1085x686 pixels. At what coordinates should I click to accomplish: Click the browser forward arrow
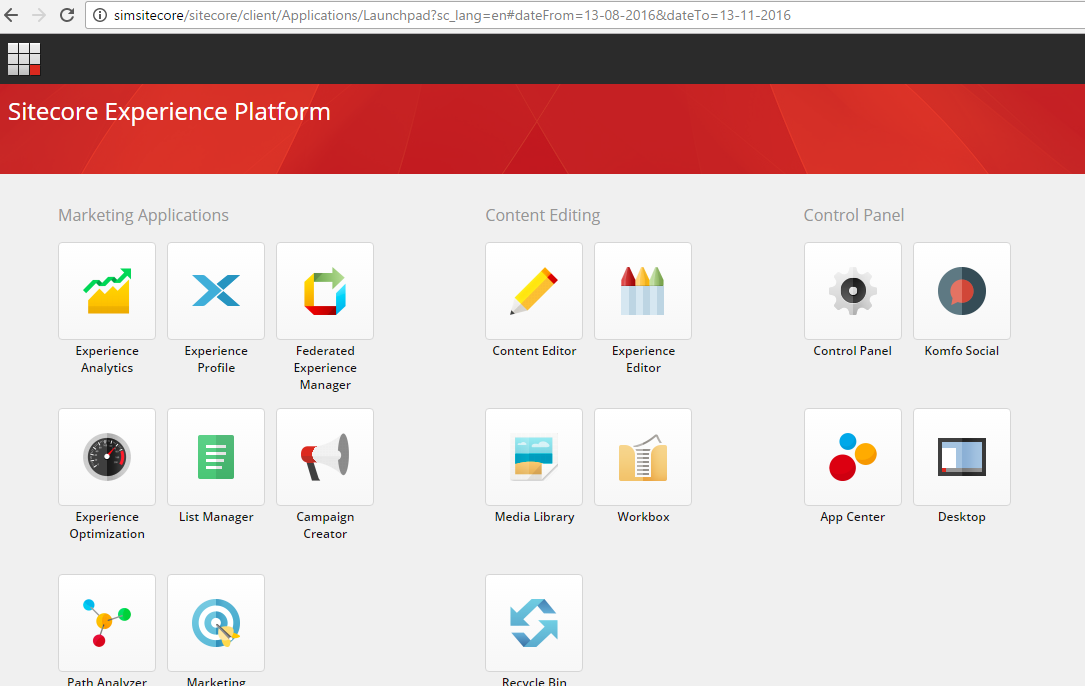click(x=39, y=15)
